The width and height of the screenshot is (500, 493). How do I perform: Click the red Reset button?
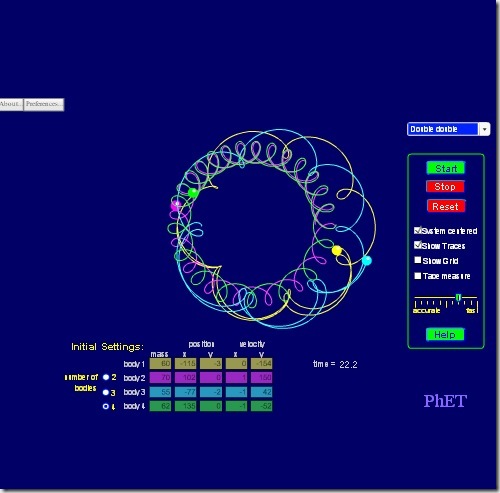pyautogui.click(x=446, y=206)
